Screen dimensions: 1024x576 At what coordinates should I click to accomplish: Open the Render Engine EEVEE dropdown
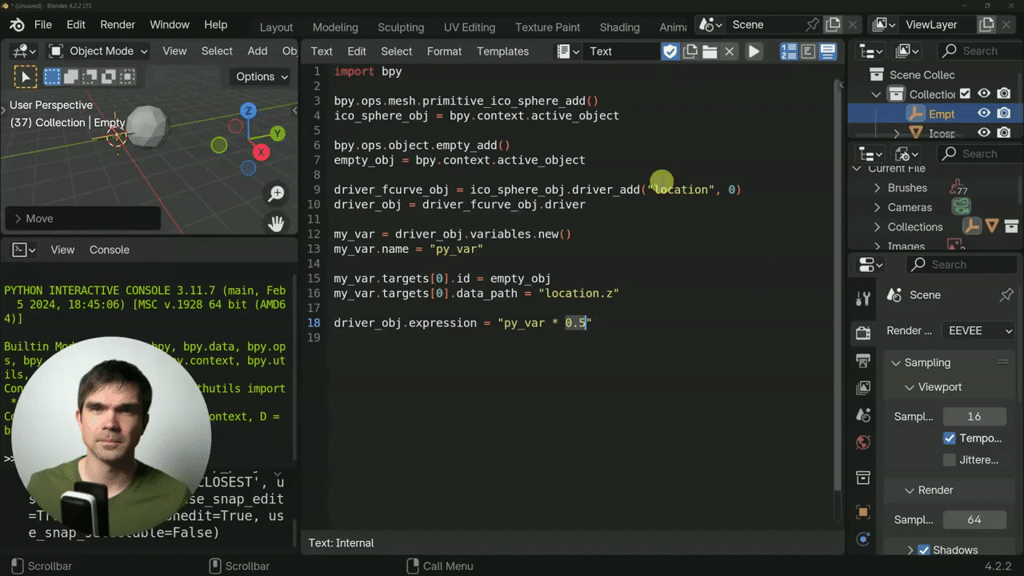[980, 330]
